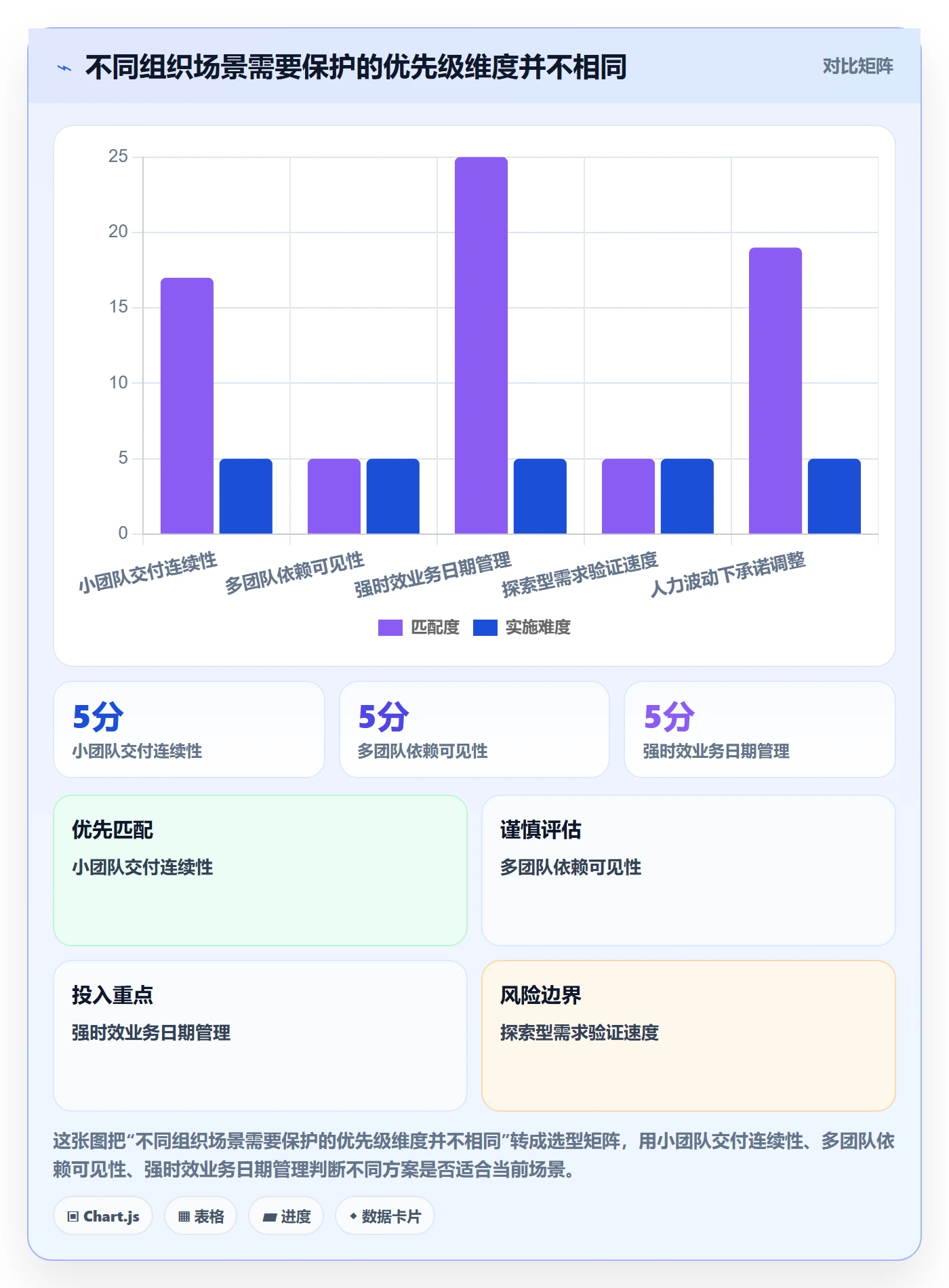The width and height of the screenshot is (949, 1288).
Task: Toggle the 匹配度 legend item
Action: tap(419, 628)
